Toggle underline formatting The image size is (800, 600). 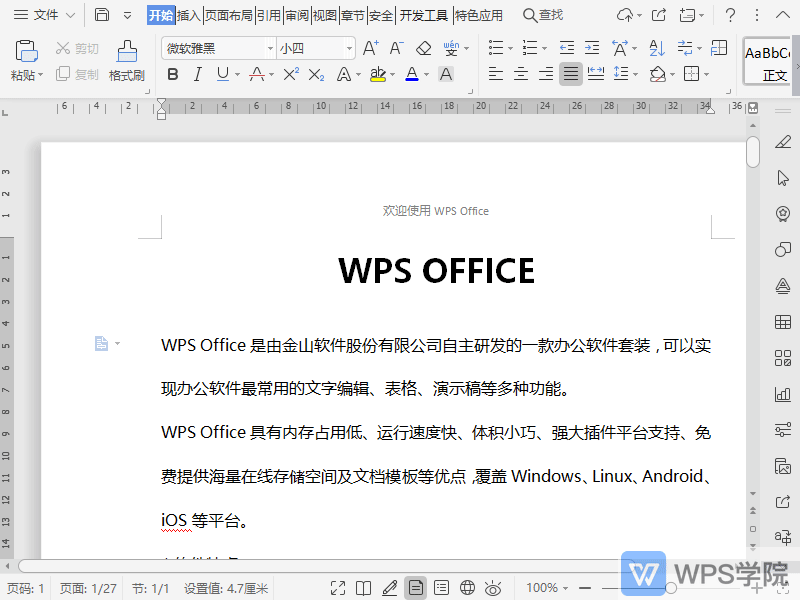[222, 74]
